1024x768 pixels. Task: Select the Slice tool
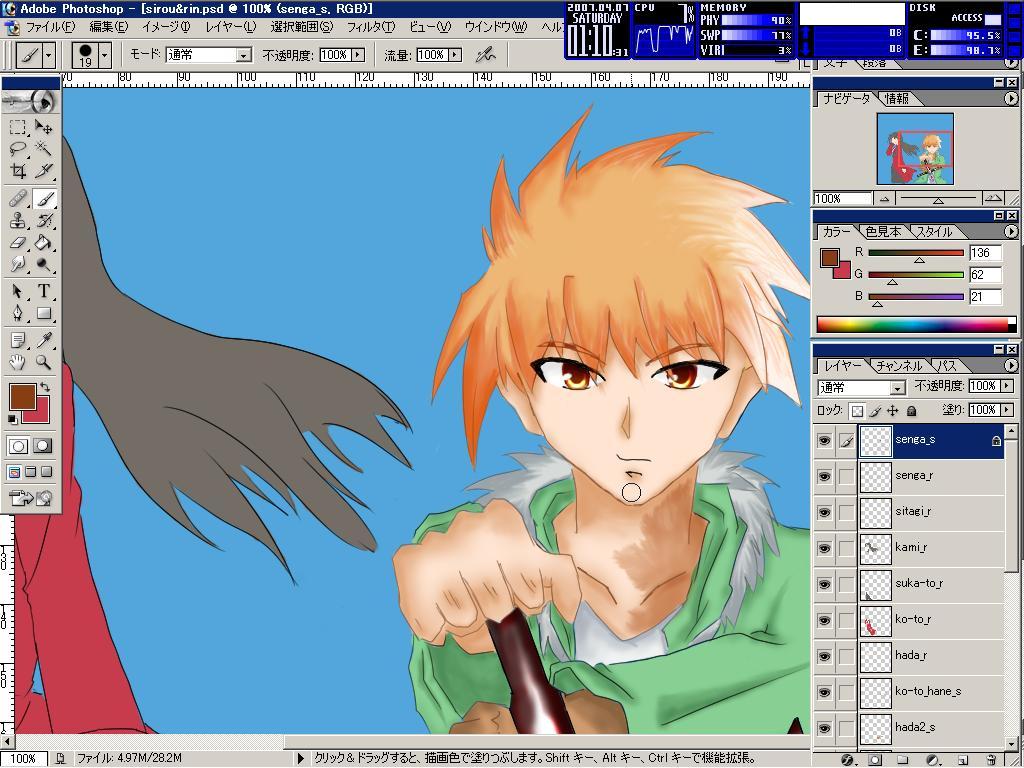(x=43, y=170)
